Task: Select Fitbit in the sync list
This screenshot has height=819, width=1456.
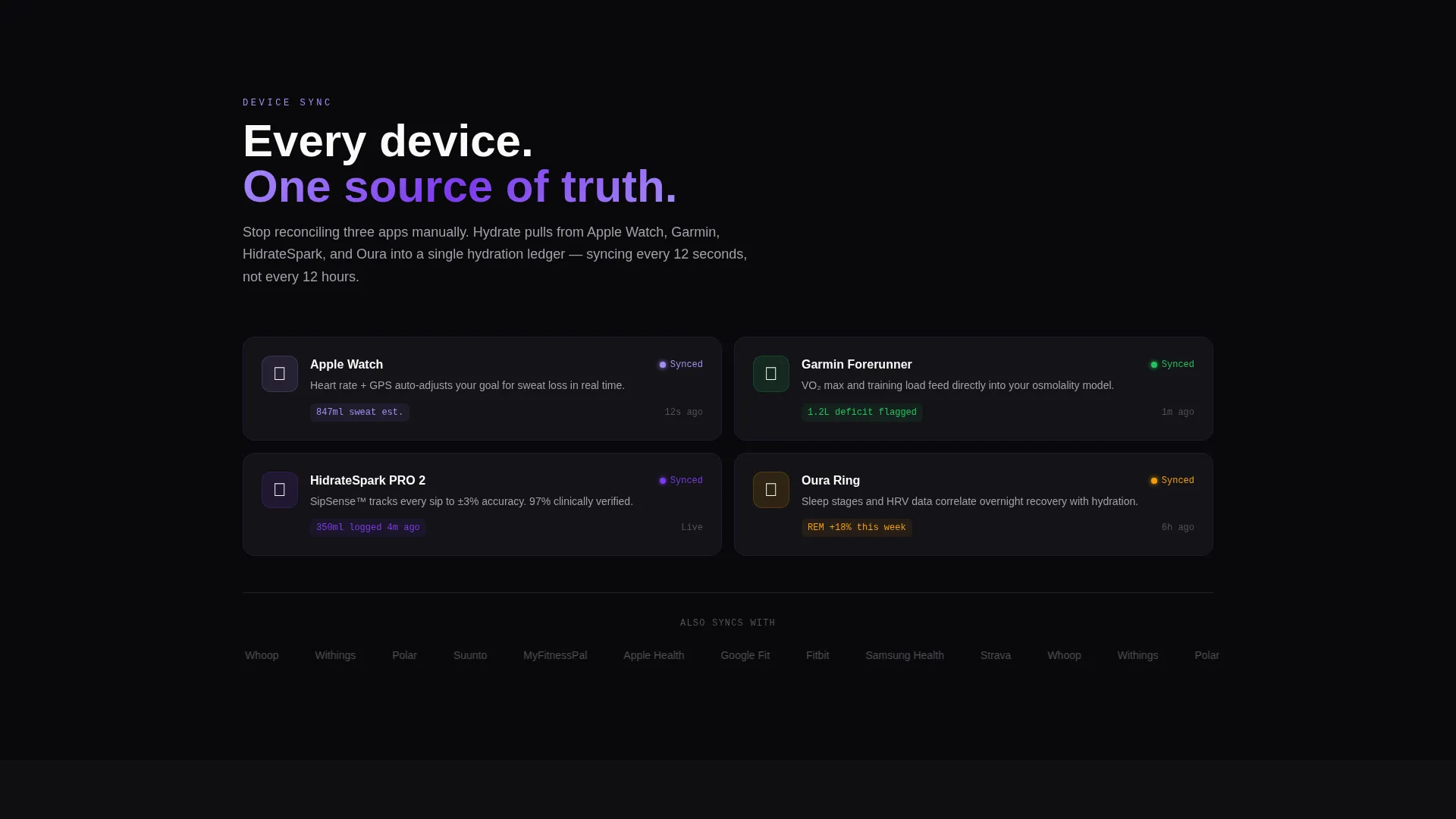Action: point(817,656)
